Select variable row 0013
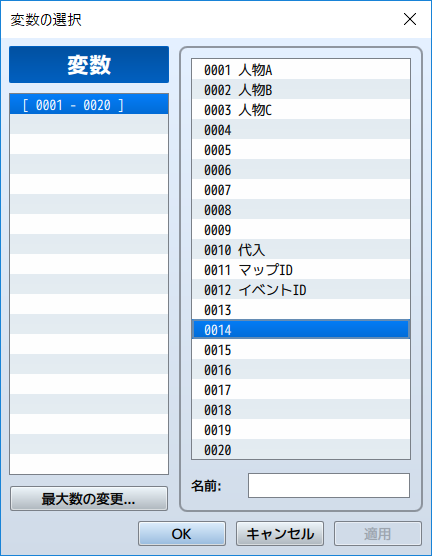 pyautogui.click(x=301, y=310)
